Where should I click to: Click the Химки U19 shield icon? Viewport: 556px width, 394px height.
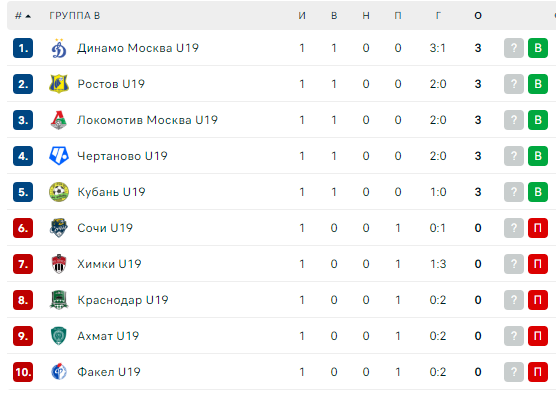point(59,264)
